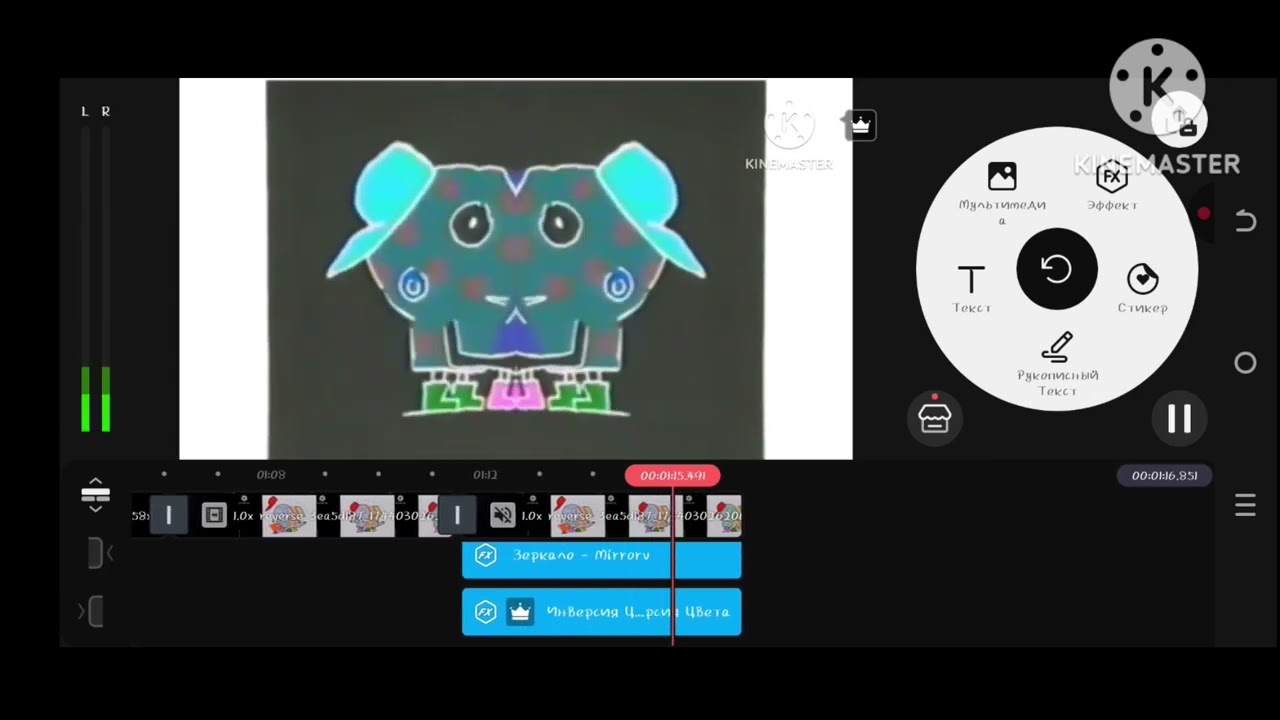Open the KineMaster asset store
Viewport: 1280px width, 720px height.
tap(934, 418)
